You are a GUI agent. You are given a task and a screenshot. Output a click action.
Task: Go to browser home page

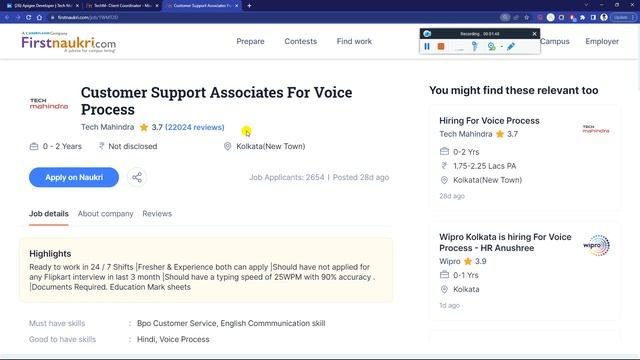pos(39,18)
